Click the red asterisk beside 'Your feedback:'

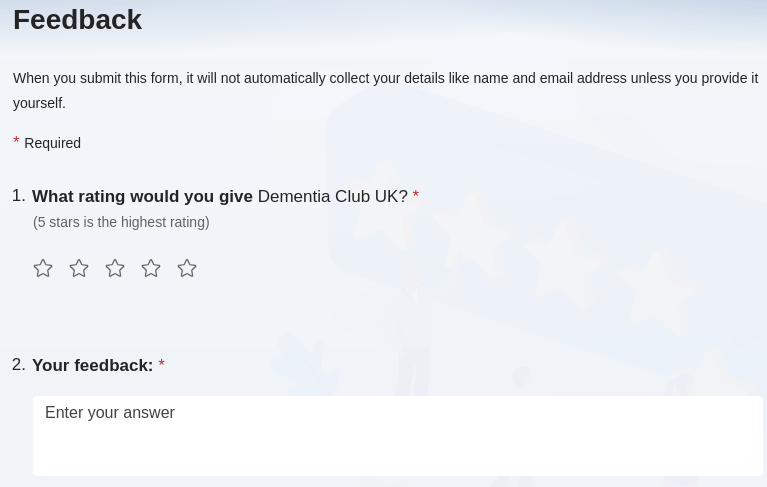[161, 365]
